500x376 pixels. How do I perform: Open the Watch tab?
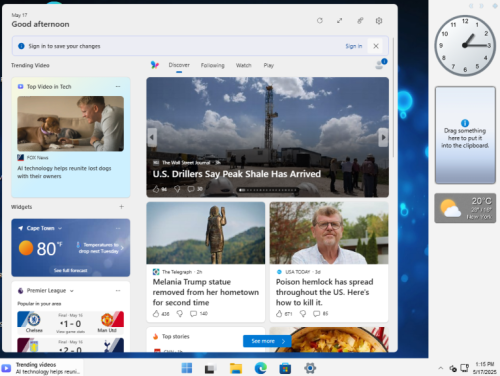click(244, 65)
